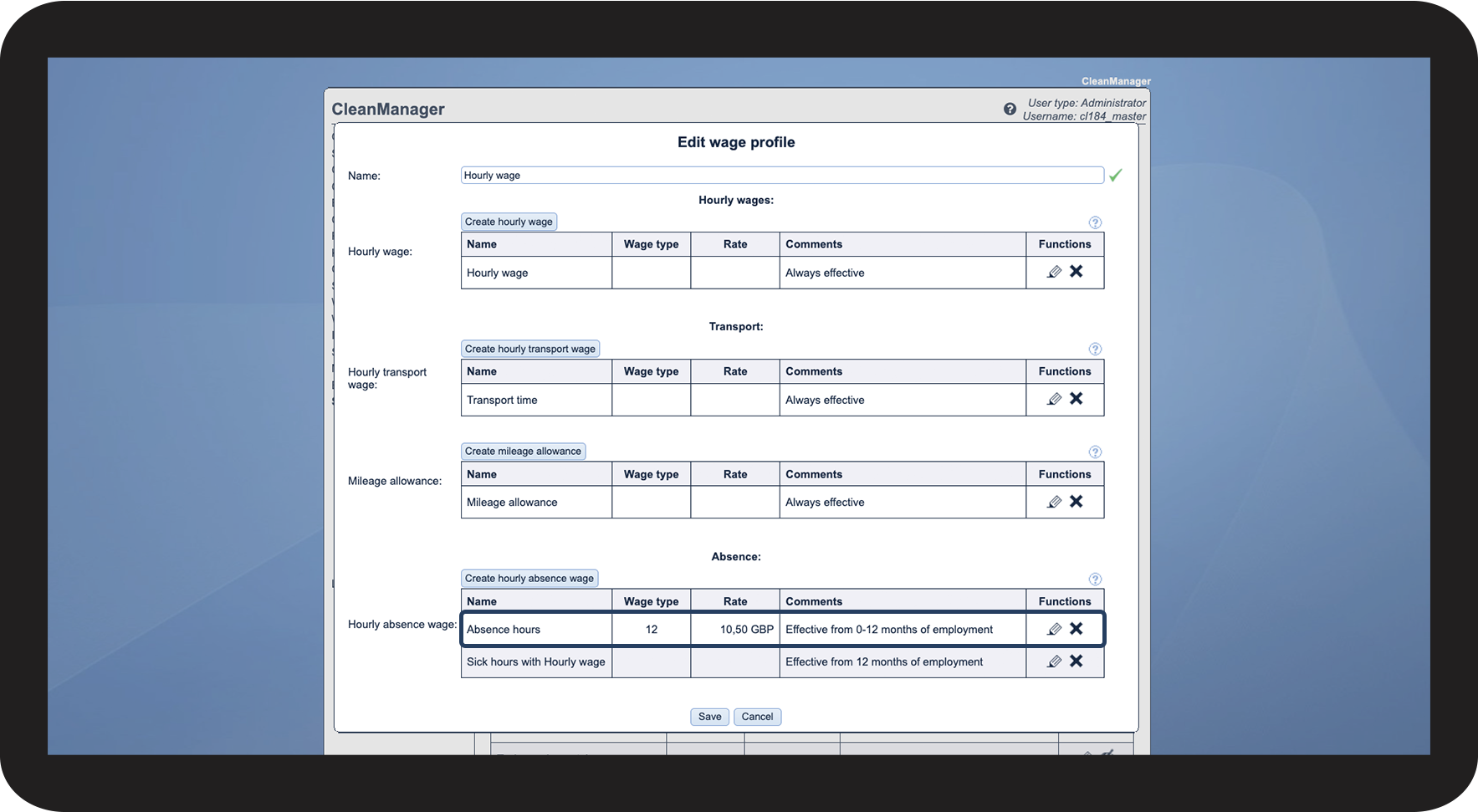Open help for Absence section
The height and width of the screenshot is (812, 1478).
click(1095, 579)
